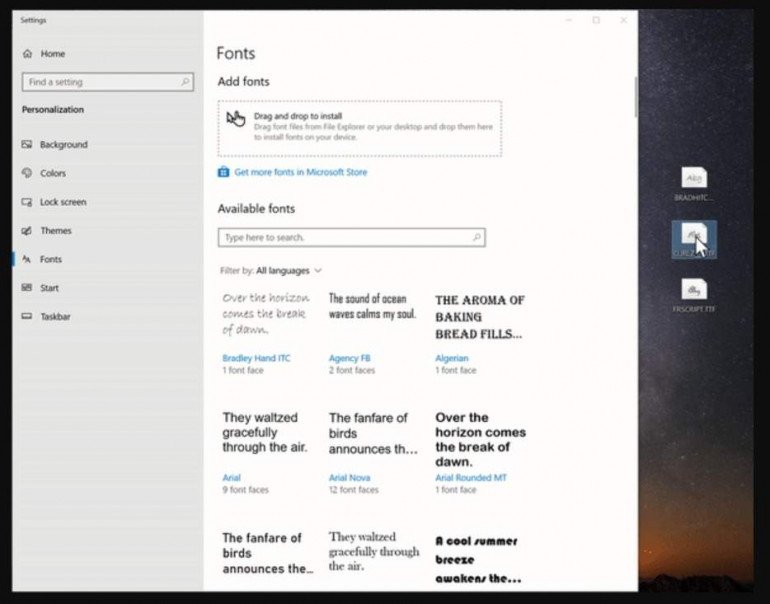The height and width of the screenshot is (604, 770).
Task: Open Arial Rounded MT font details
Action: pos(471,477)
